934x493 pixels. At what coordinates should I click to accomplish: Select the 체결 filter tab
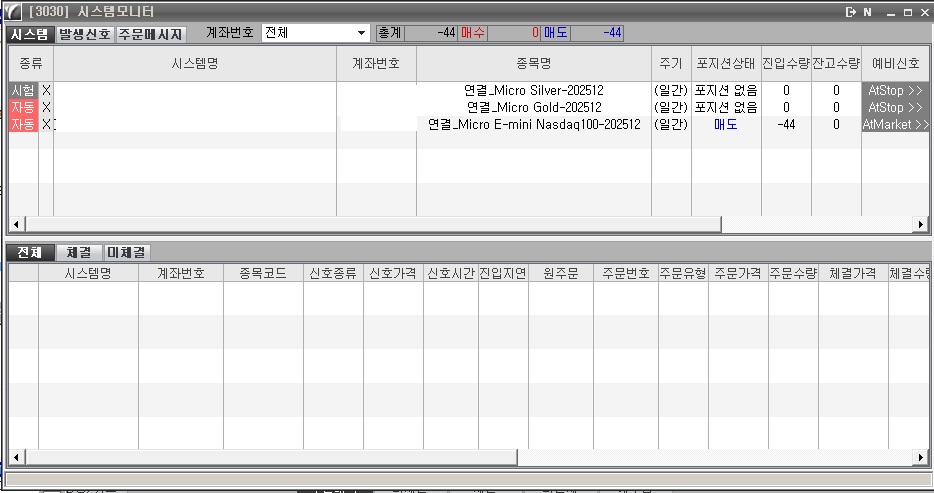point(79,253)
